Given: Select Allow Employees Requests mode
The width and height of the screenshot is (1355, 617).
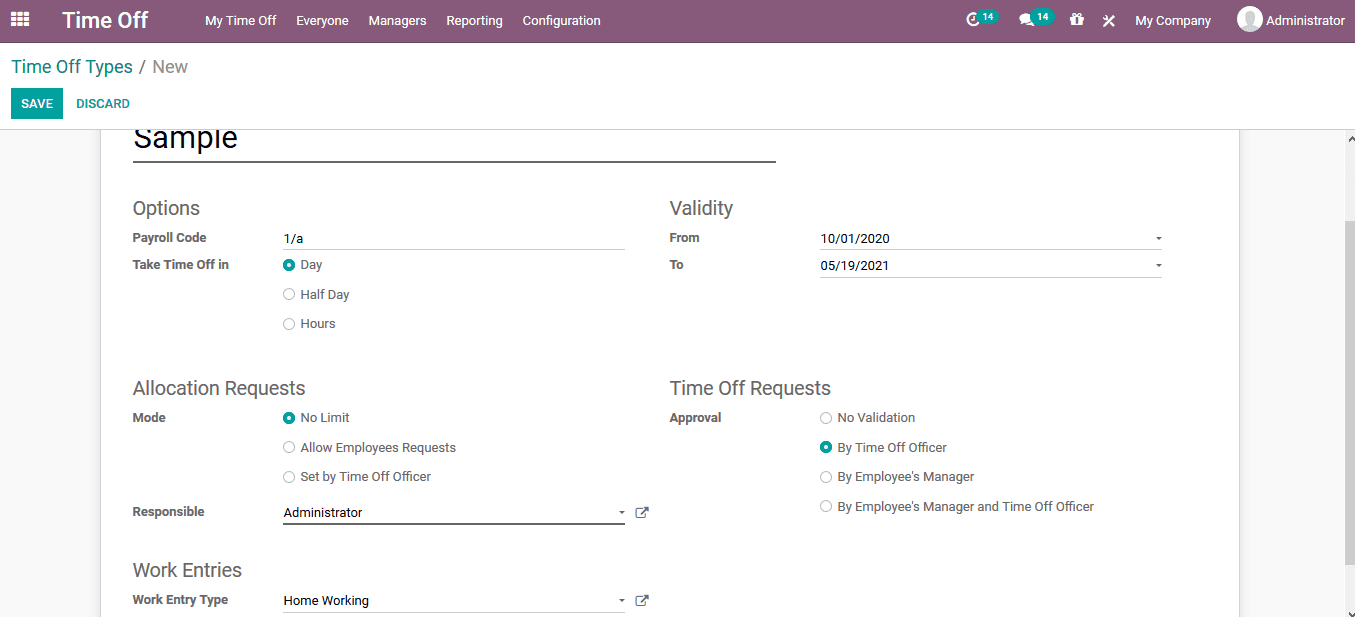Looking at the screenshot, I should click(x=289, y=447).
